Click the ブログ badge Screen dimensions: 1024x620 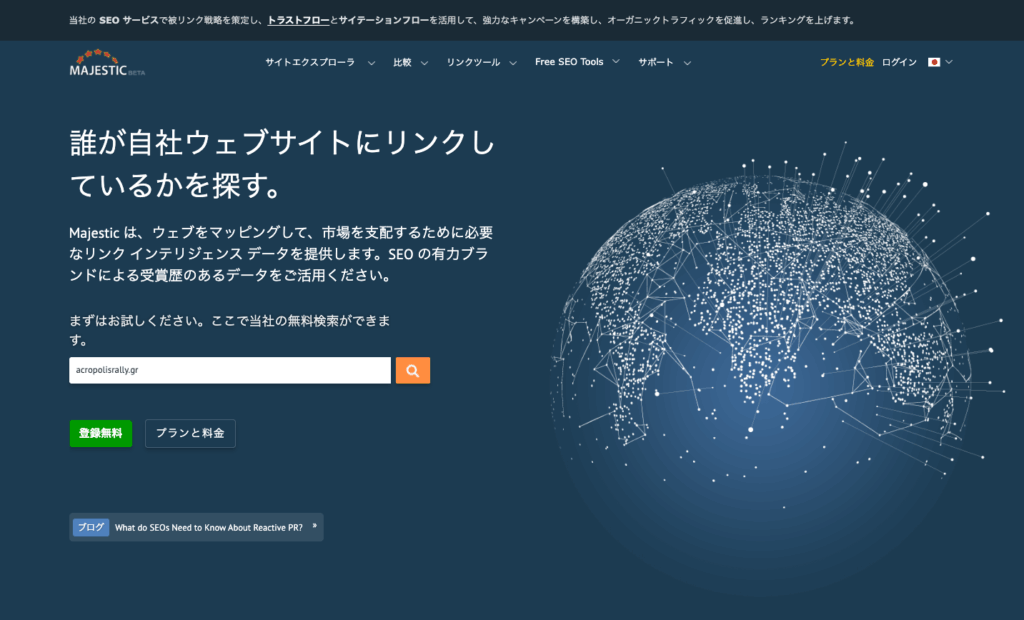tap(91, 527)
